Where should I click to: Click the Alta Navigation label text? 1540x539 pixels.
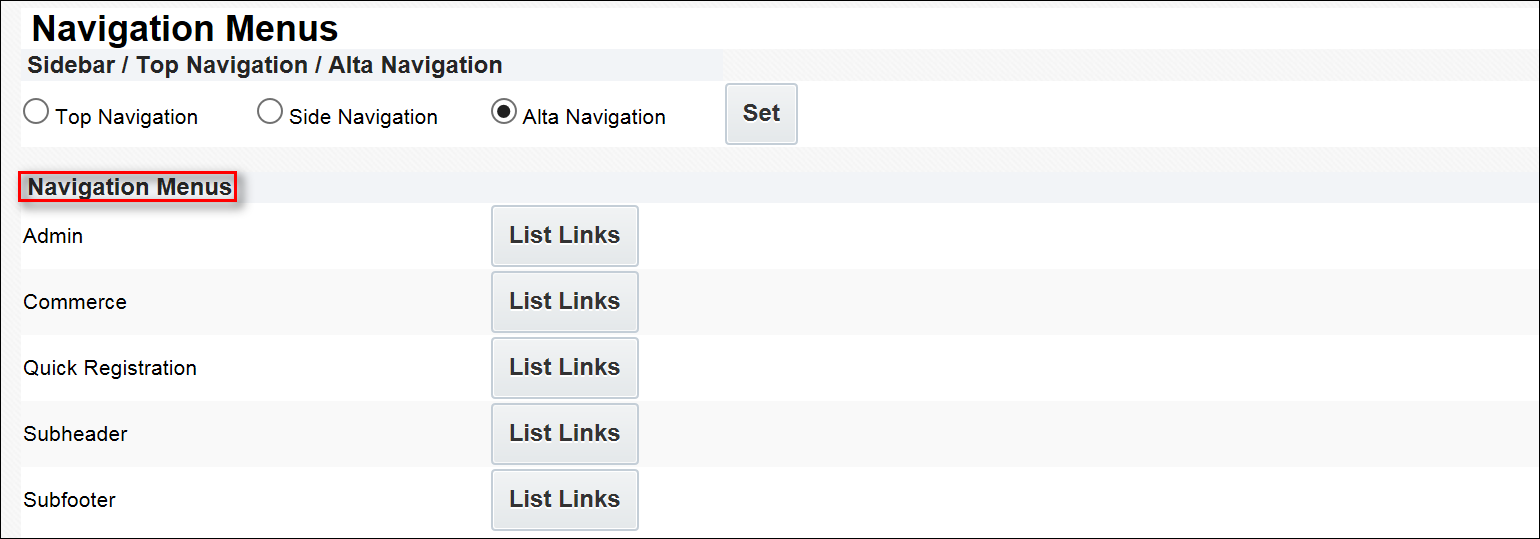tap(594, 117)
